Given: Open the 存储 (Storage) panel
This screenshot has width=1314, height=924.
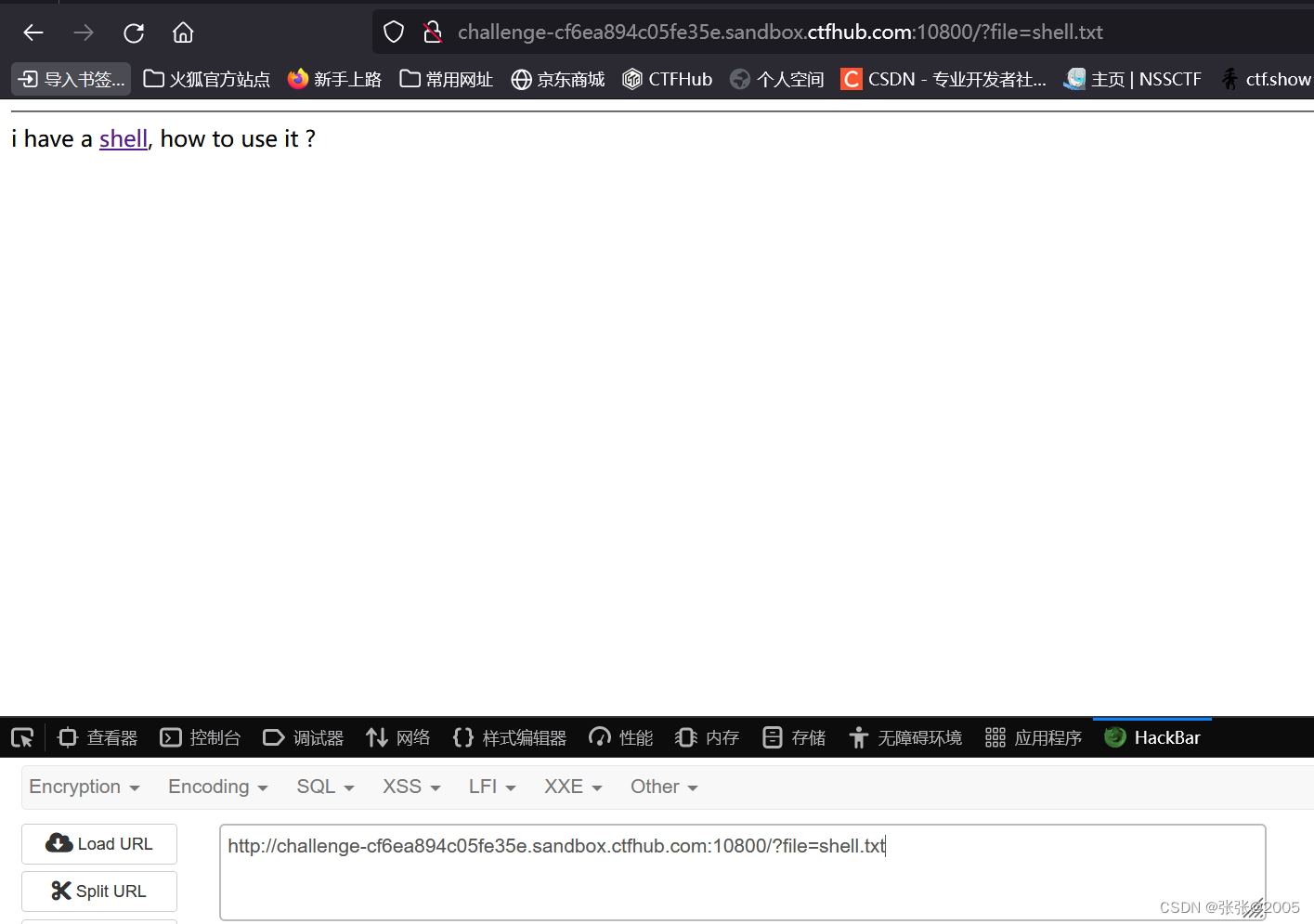Looking at the screenshot, I should click(x=794, y=736).
